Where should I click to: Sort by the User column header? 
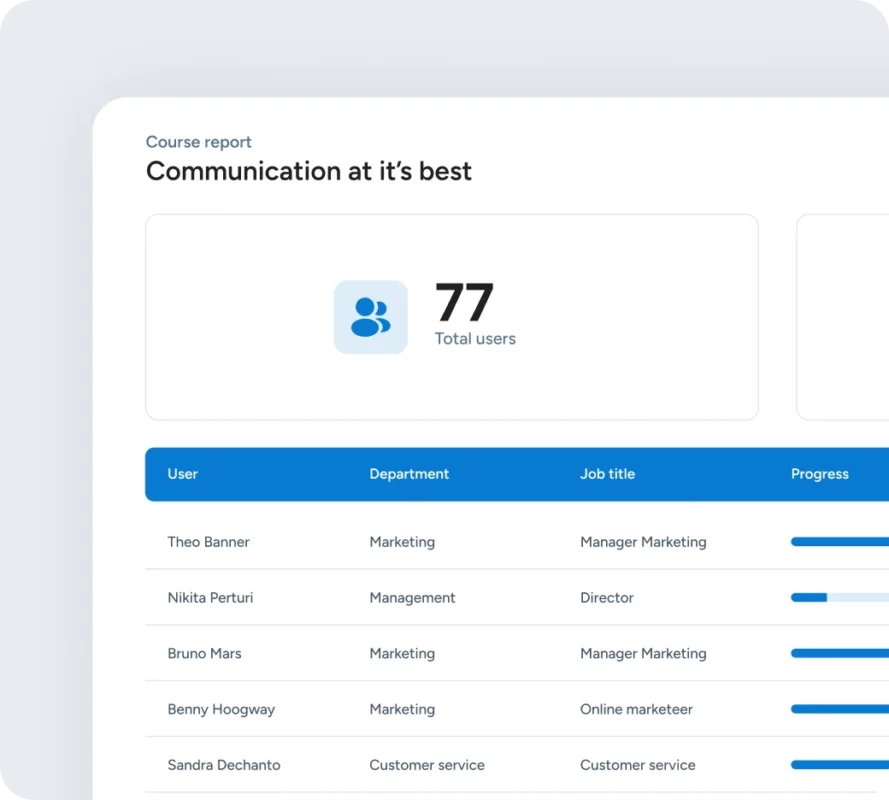[183, 474]
